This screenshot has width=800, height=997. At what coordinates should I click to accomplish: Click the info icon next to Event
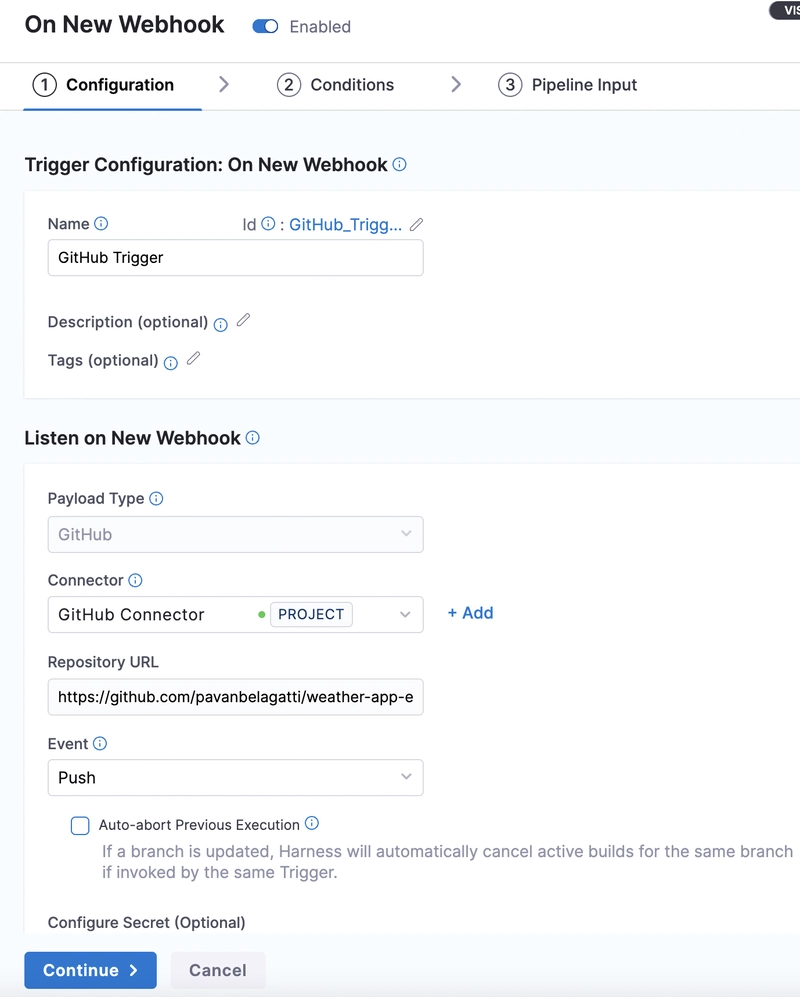click(x=100, y=744)
